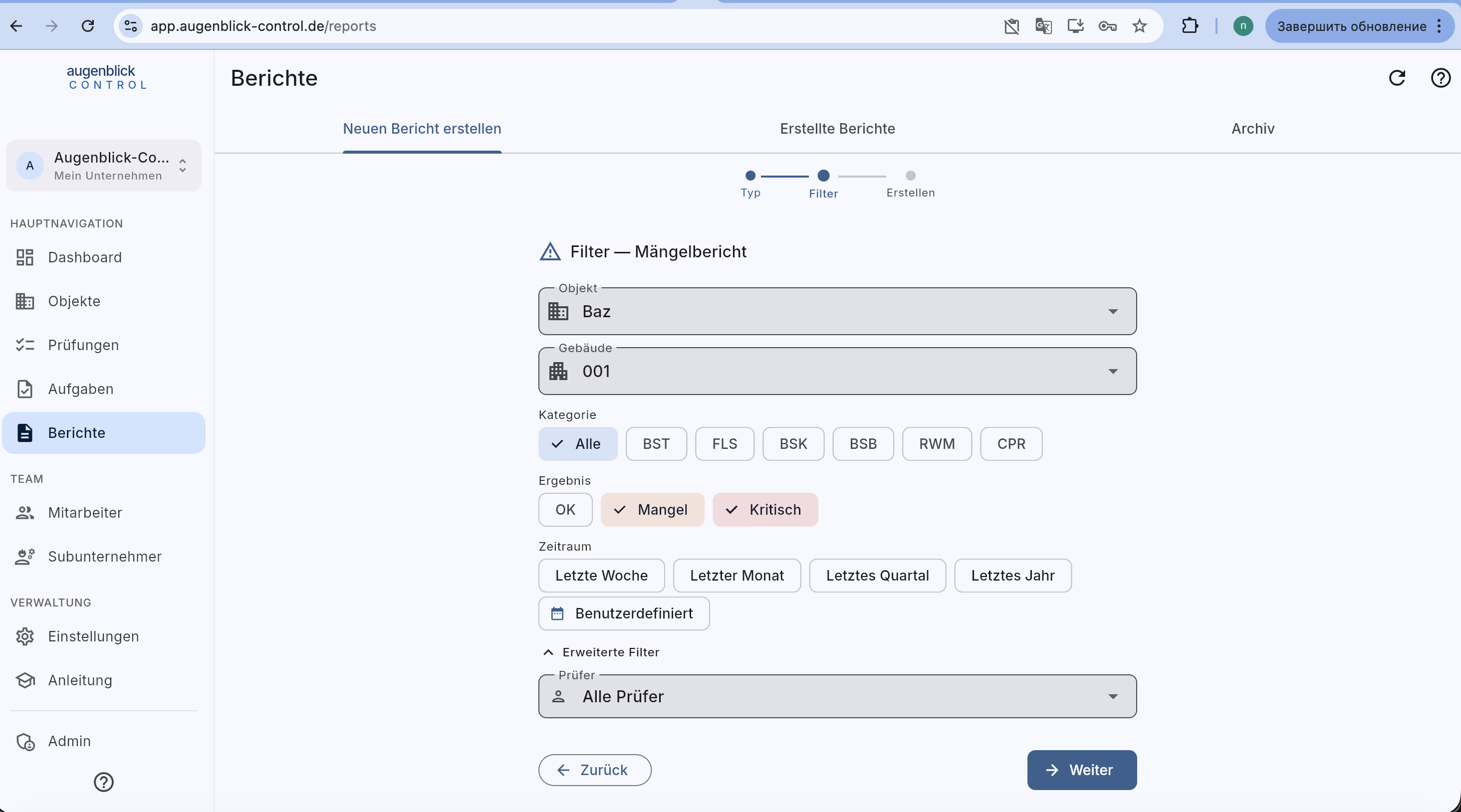Select Letzter Monat time range
Viewport: 1461px width, 812px height.
point(737,576)
